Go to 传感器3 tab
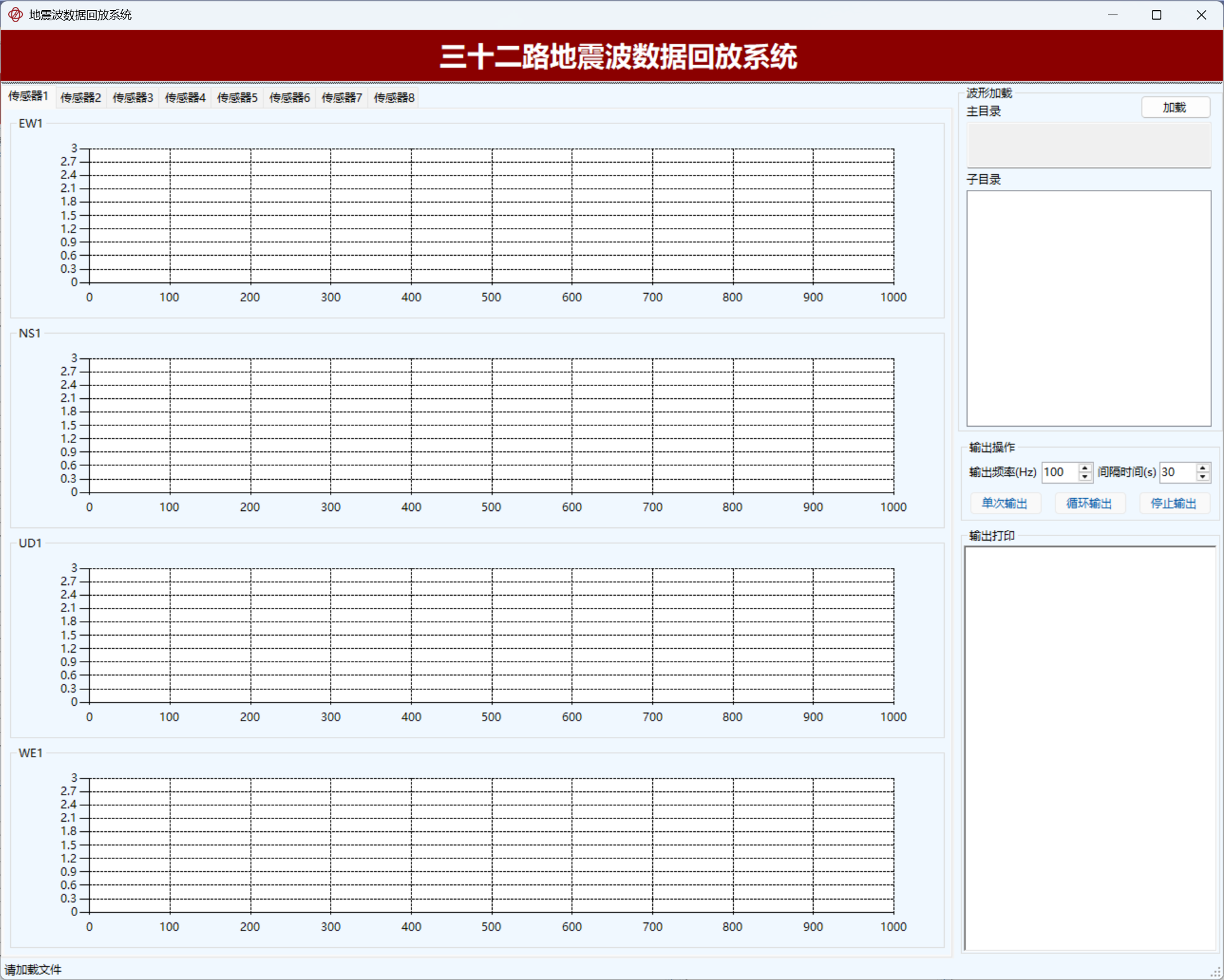The image size is (1224, 980). click(132, 97)
